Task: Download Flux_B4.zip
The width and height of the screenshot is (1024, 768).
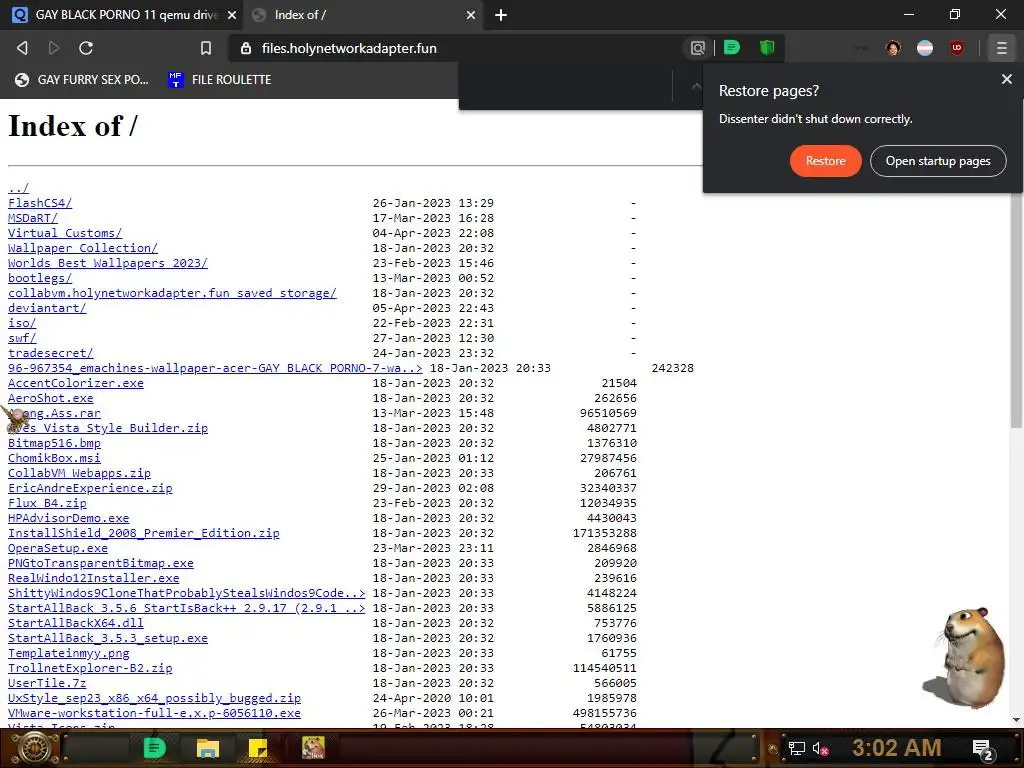Action: (x=47, y=504)
